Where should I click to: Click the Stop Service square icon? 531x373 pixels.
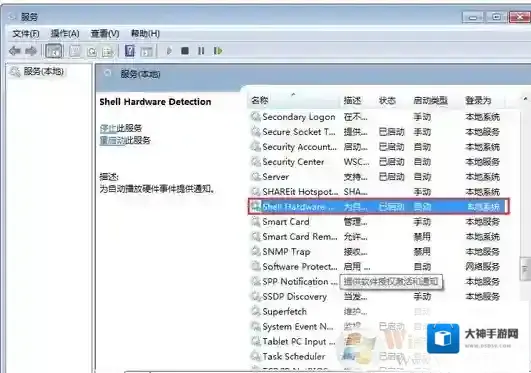(185, 51)
